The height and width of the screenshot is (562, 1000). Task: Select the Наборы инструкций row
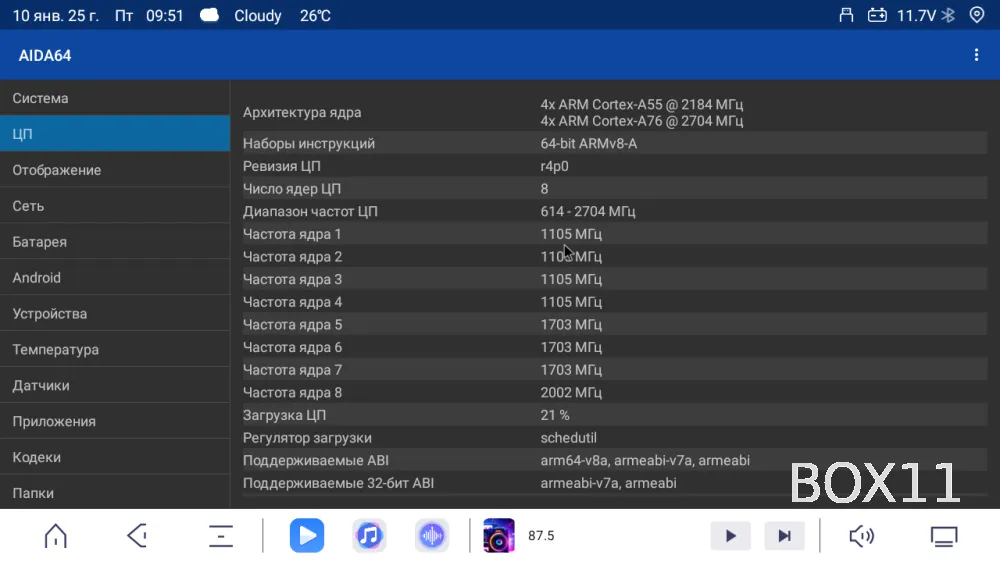[615, 144]
